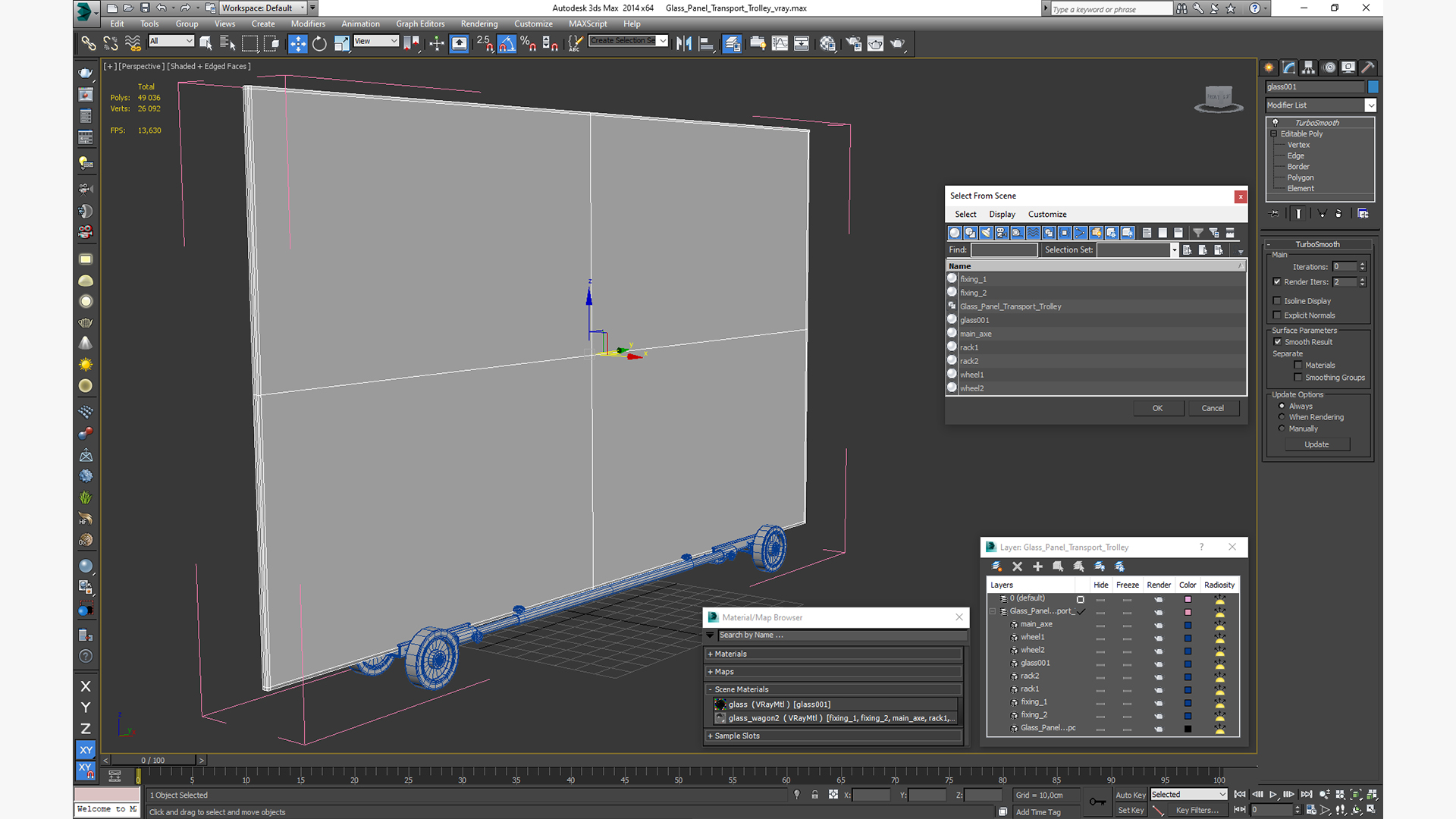Image resolution: width=1456 pixels, height=819 pixels.
Task: Open the Selected key filter dropdown
Action: 1188,795
